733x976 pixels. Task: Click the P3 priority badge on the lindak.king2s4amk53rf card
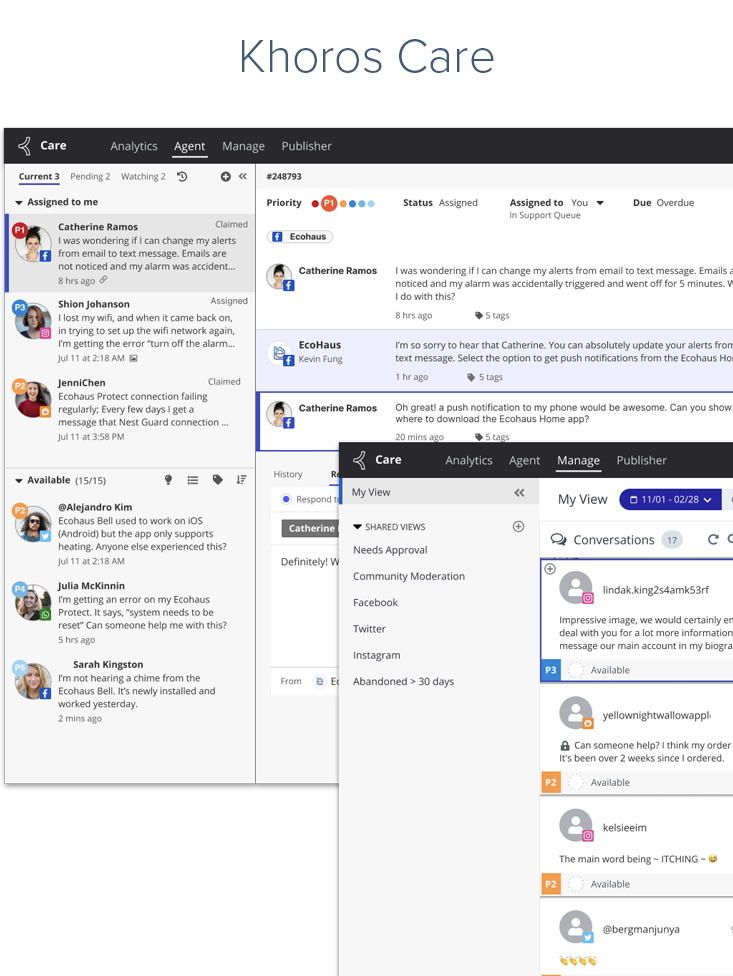(551, 670)
